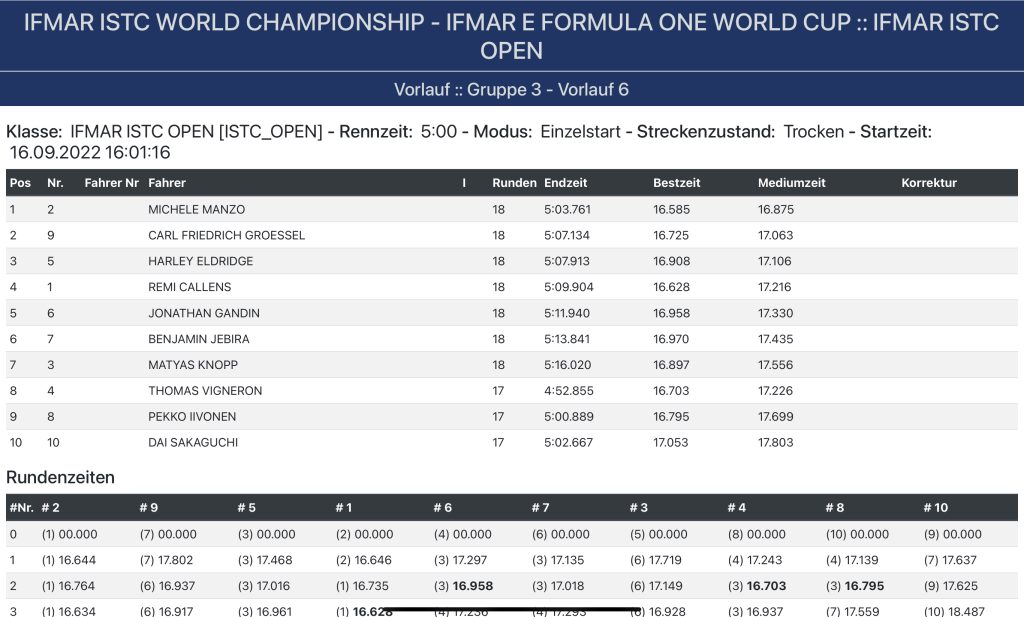Select driver name MICHELE MANZO

197,210
